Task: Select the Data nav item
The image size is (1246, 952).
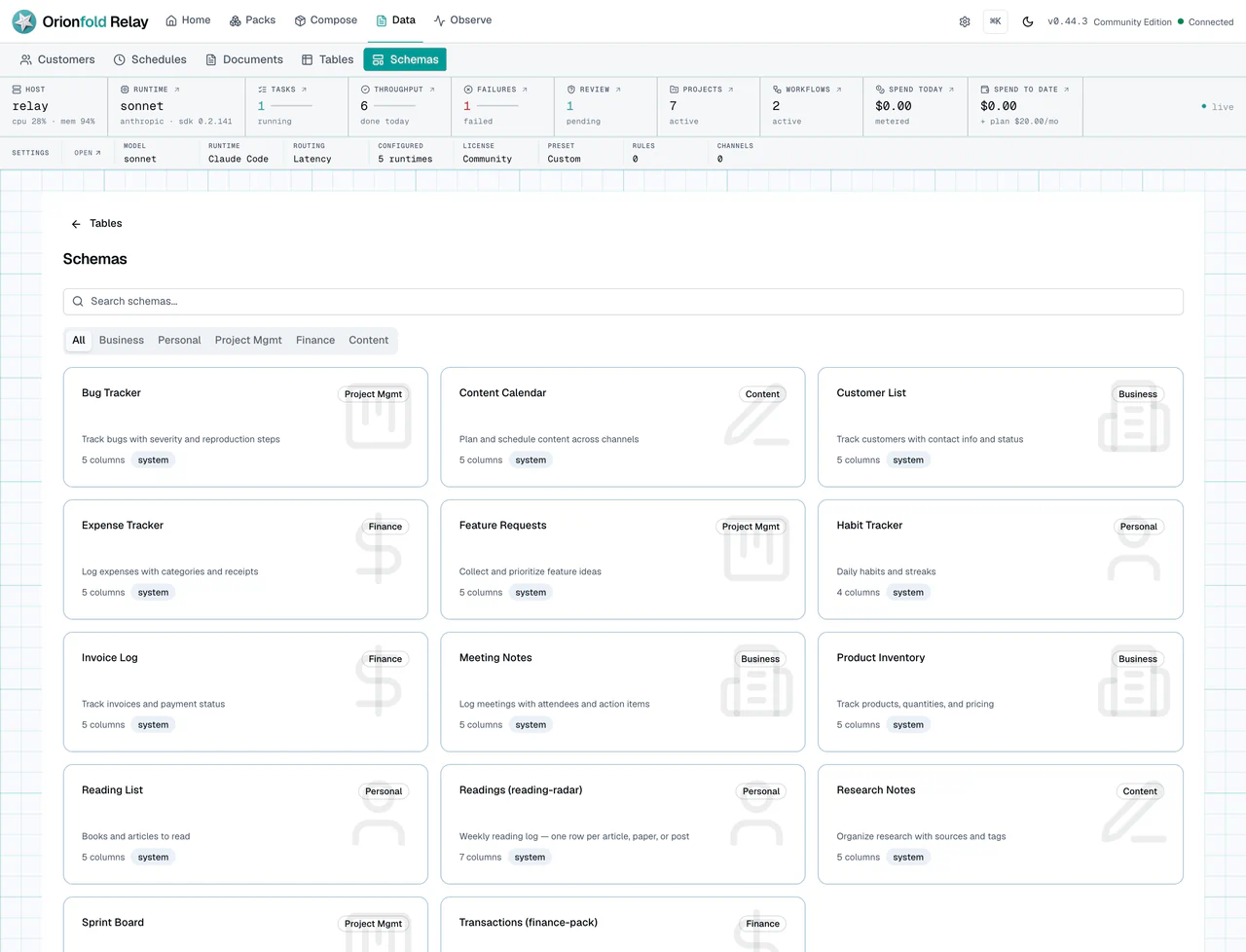Action: click(396, 20)
